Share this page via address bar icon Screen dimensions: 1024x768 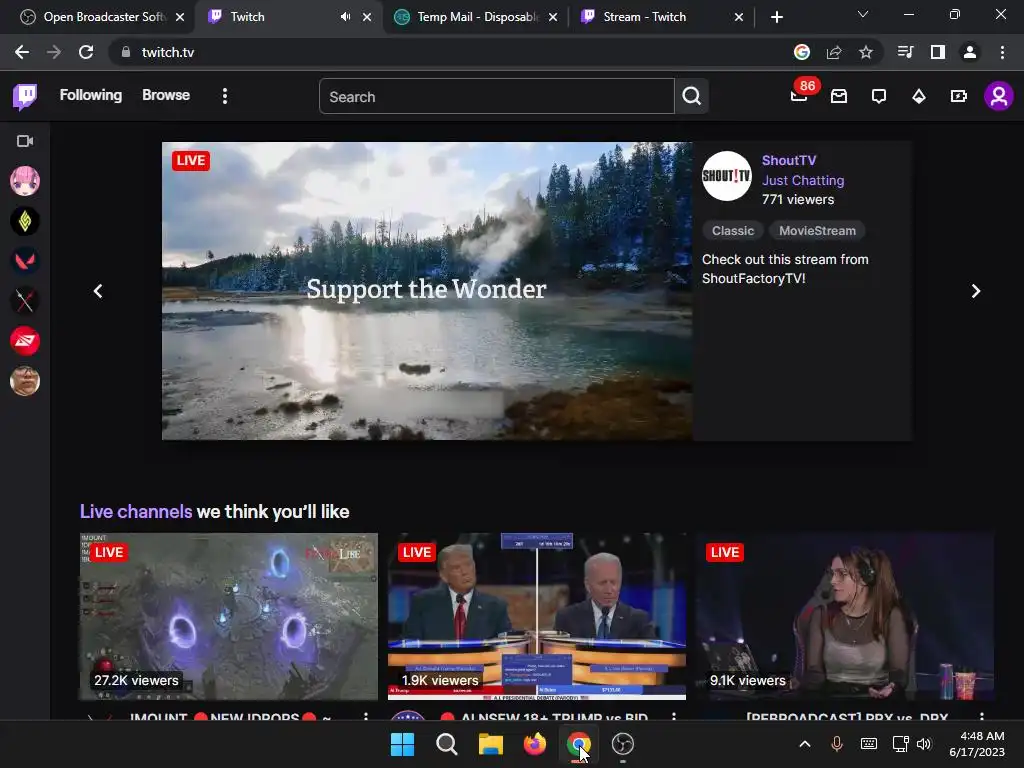click(x=834, y=52)
